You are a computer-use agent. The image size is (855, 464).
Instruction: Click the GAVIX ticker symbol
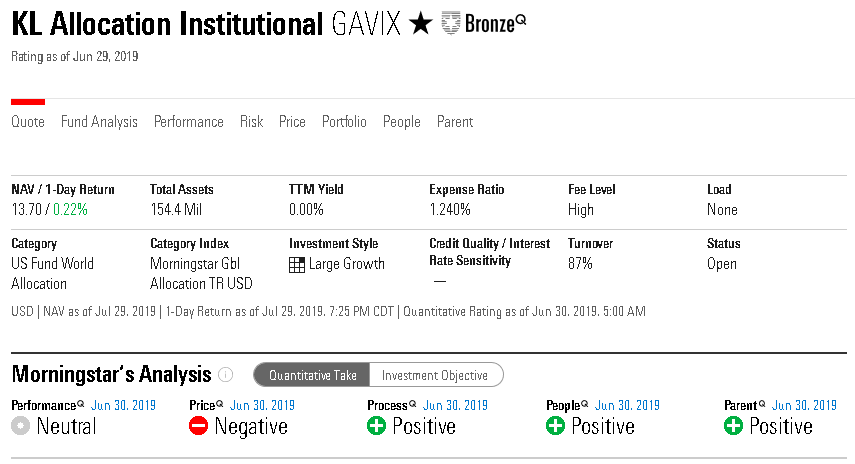point(364,24)
